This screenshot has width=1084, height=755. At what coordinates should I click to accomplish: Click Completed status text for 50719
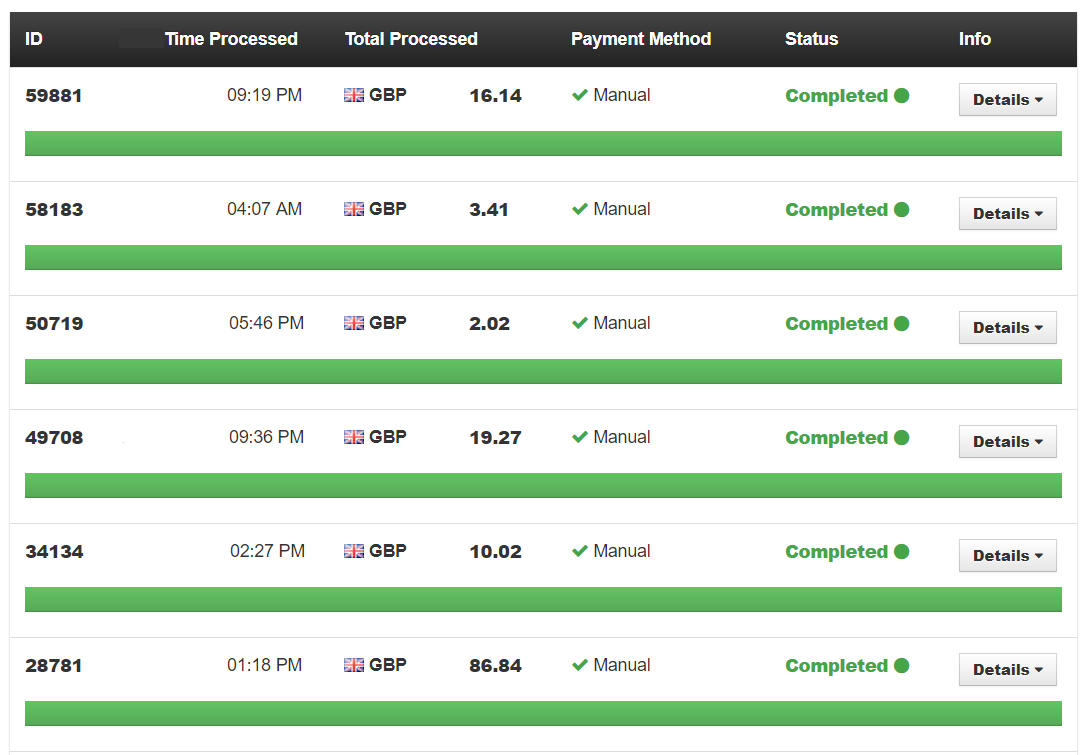pos(836,324)
